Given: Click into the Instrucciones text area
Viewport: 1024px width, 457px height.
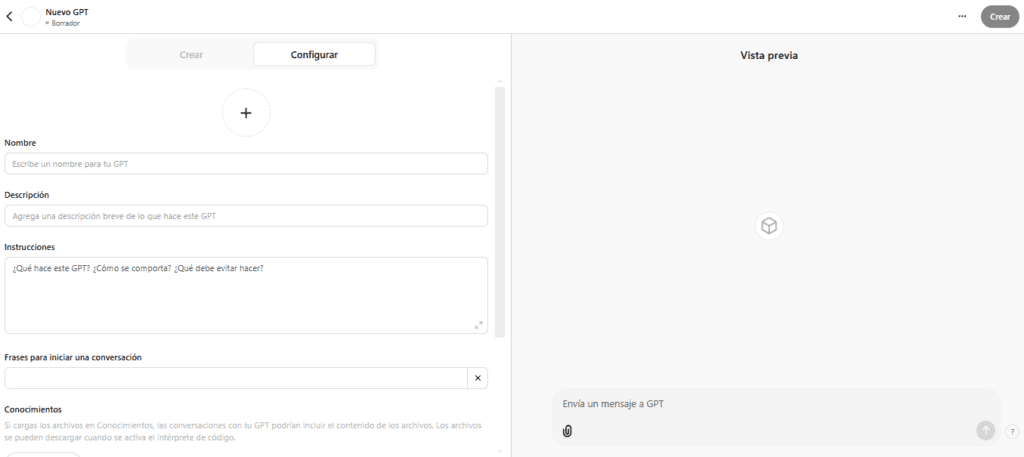Looking at the screenshot, I should tap(246, 295).
